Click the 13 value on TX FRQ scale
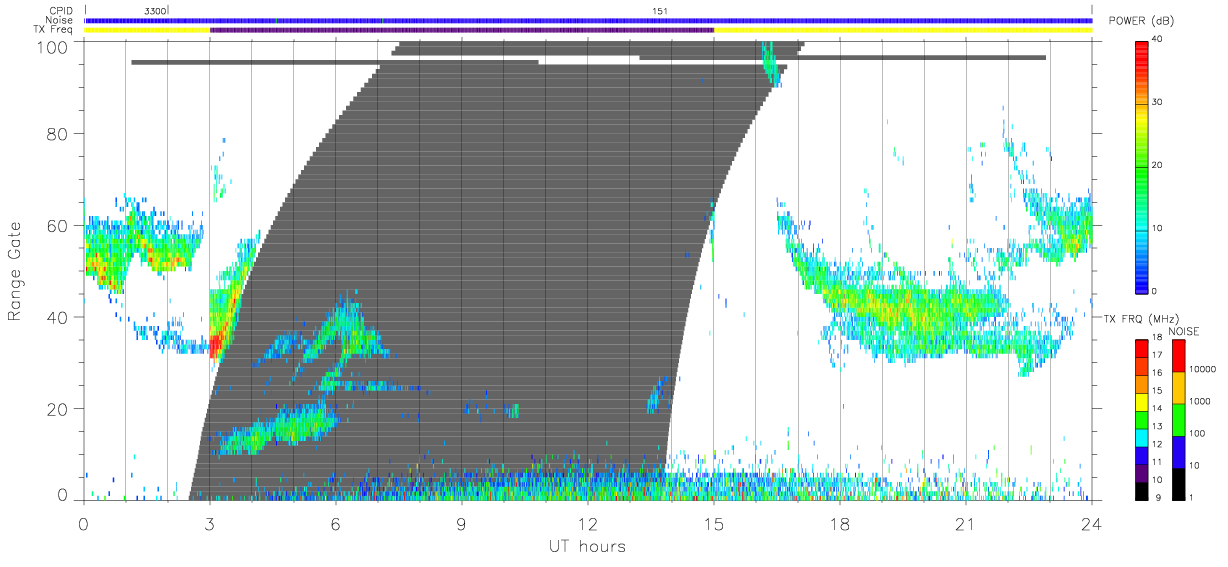The image size is (1228, 567). [x=1156, y=427]
